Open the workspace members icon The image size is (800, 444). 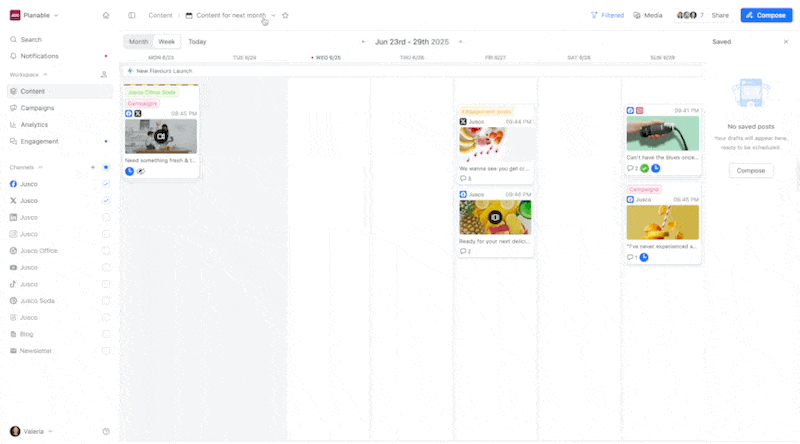click(104, 75)
